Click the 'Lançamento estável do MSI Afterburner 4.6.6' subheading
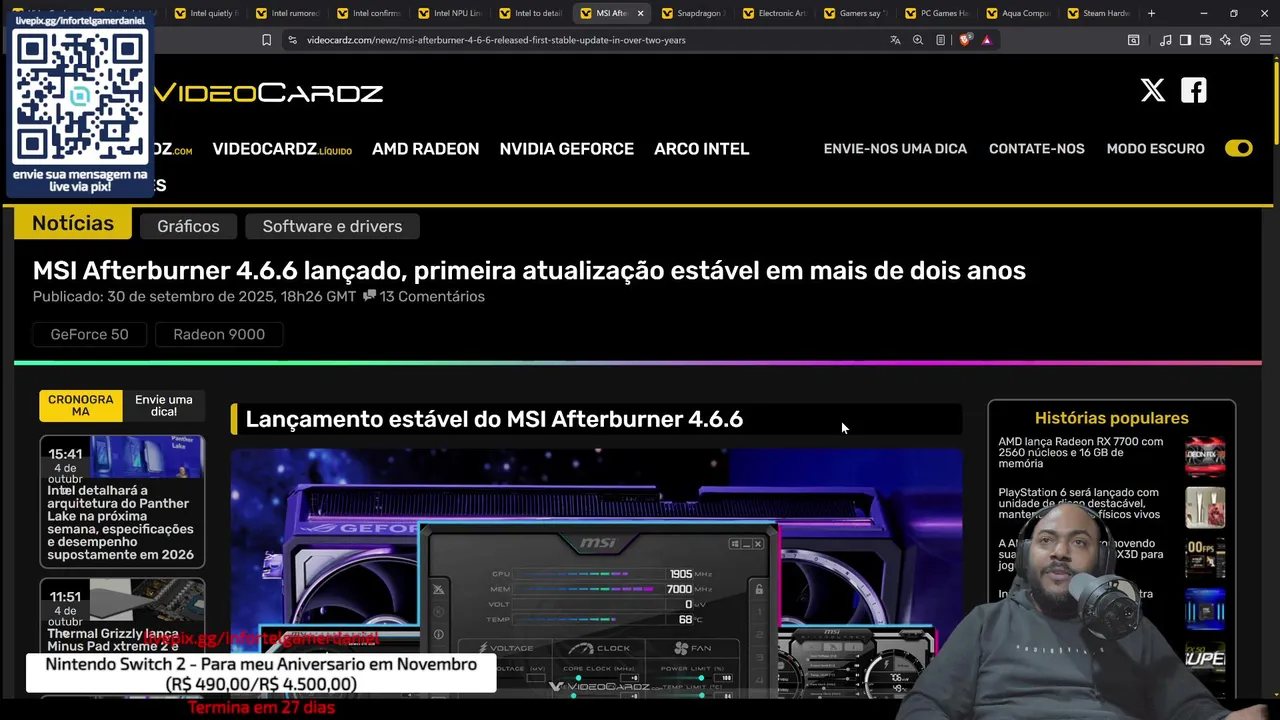The height and width of the screenshot is (720, 1280). [x=494, y=419]
